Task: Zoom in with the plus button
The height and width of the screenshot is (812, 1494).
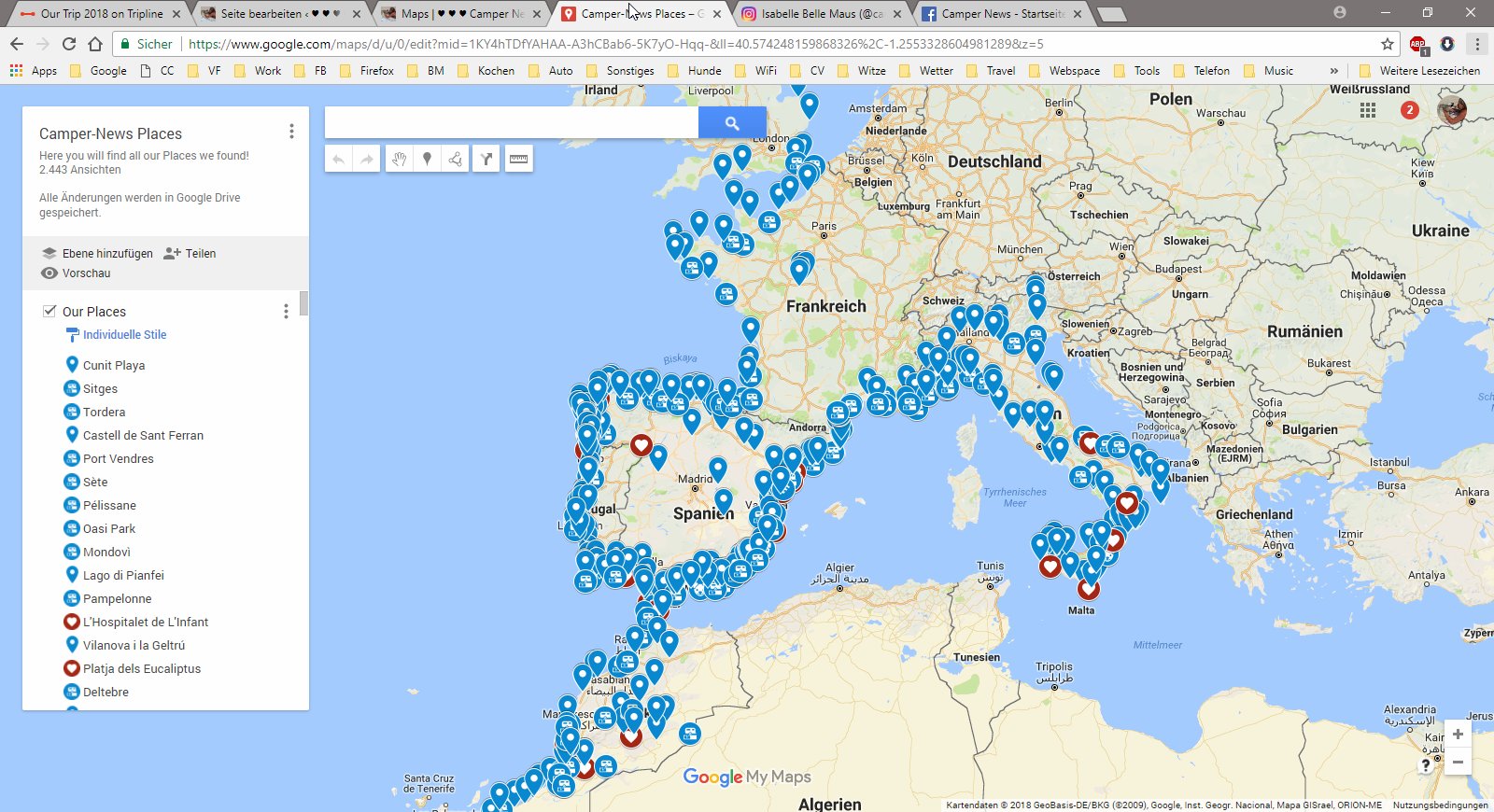Action: pyautogui.click(x=1458, y=734)
